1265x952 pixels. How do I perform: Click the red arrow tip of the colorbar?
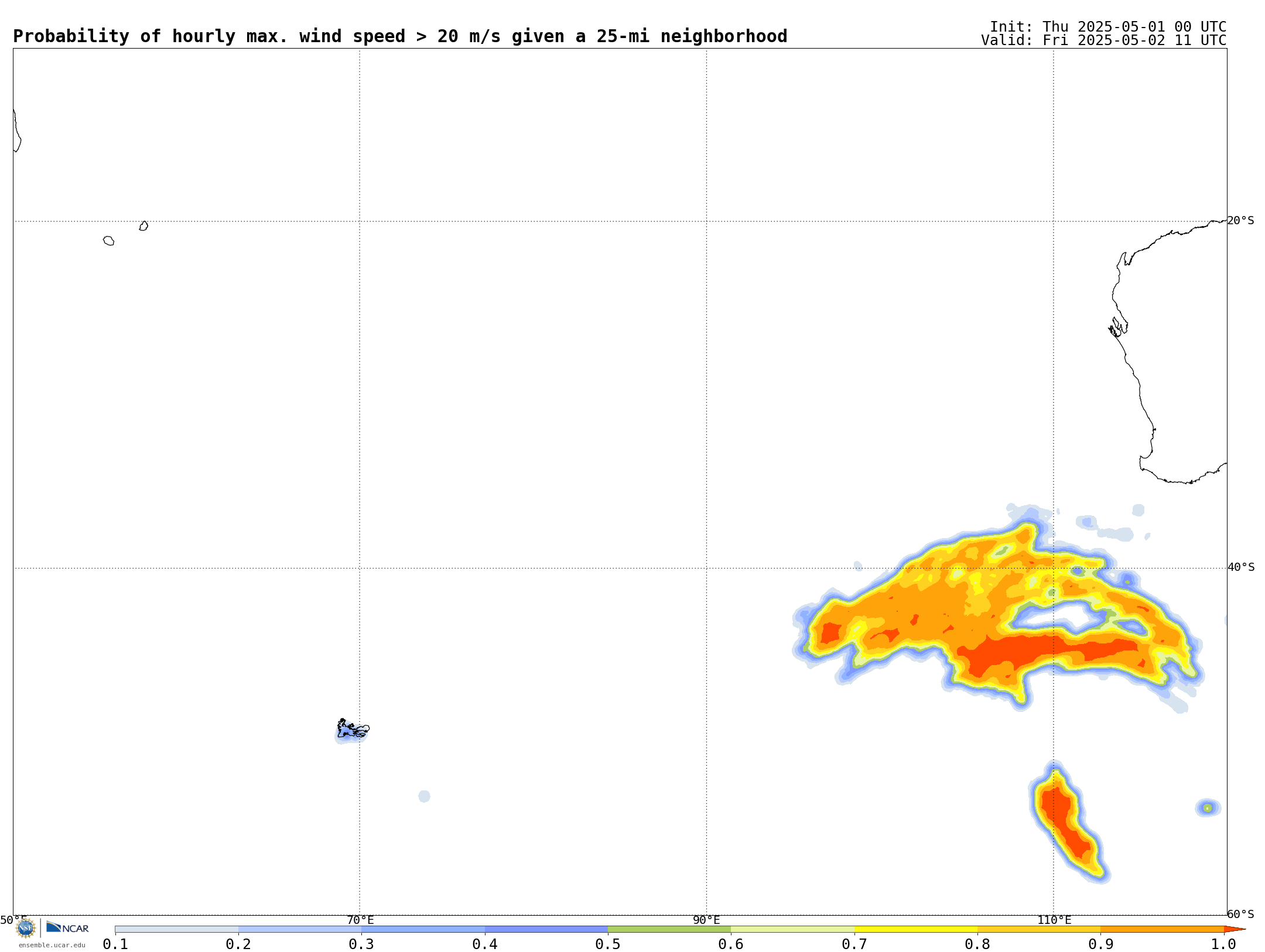click(x=1235, y=929)
